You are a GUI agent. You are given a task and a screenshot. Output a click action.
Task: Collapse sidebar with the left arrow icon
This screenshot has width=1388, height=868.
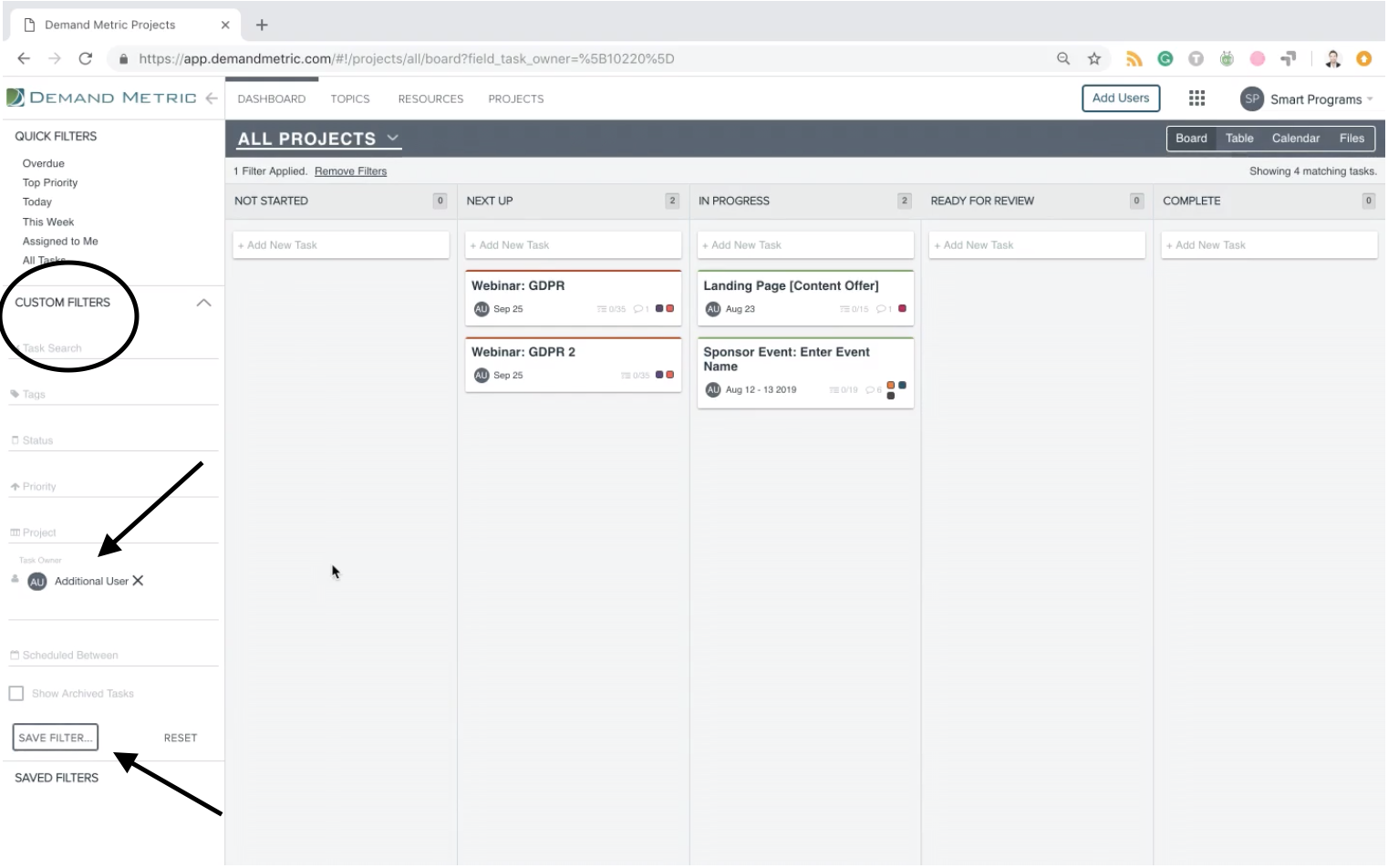[212, 98]
